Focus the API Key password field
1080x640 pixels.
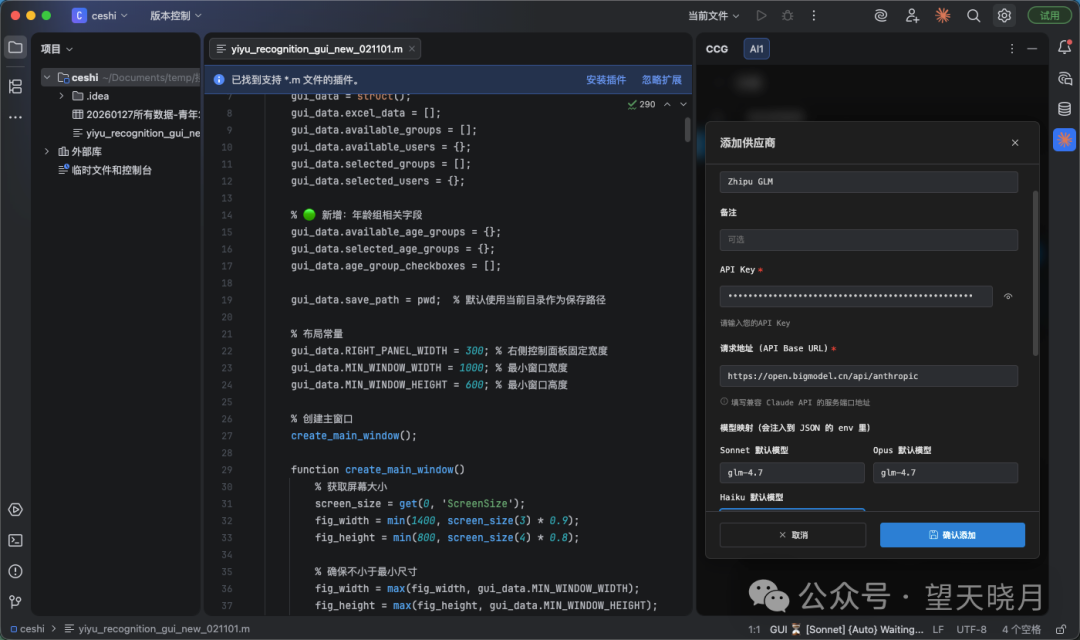(855, 296)
